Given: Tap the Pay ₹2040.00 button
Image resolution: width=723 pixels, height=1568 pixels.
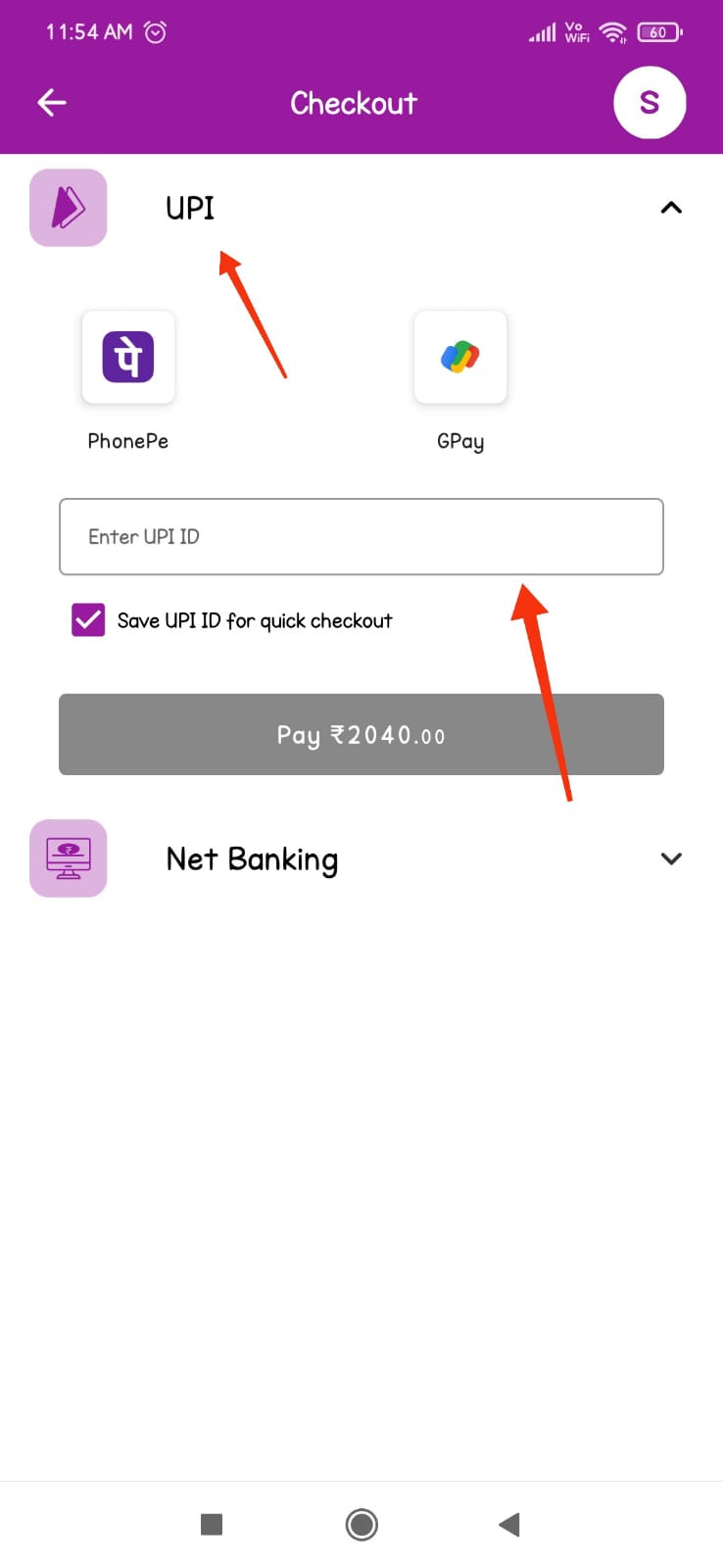Looking at the screenshot, I should (361, 734).
